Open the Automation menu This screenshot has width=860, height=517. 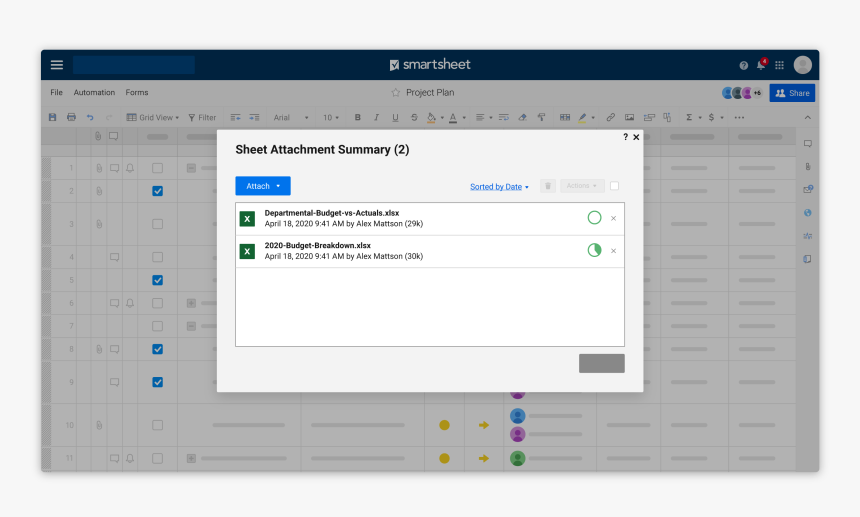point(94,93)
